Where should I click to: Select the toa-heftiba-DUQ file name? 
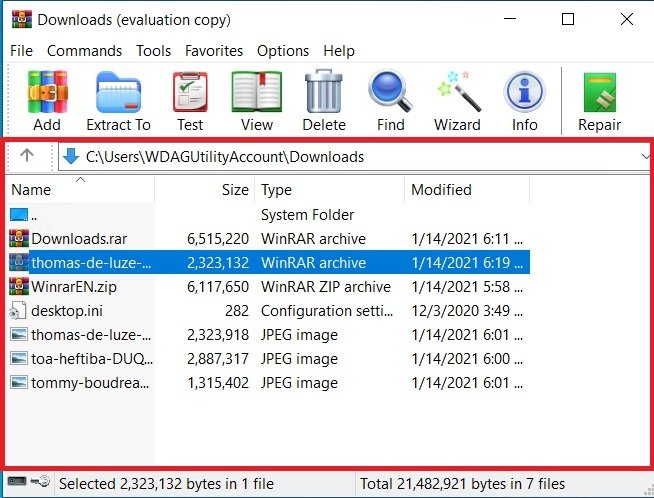pos(92,359)
